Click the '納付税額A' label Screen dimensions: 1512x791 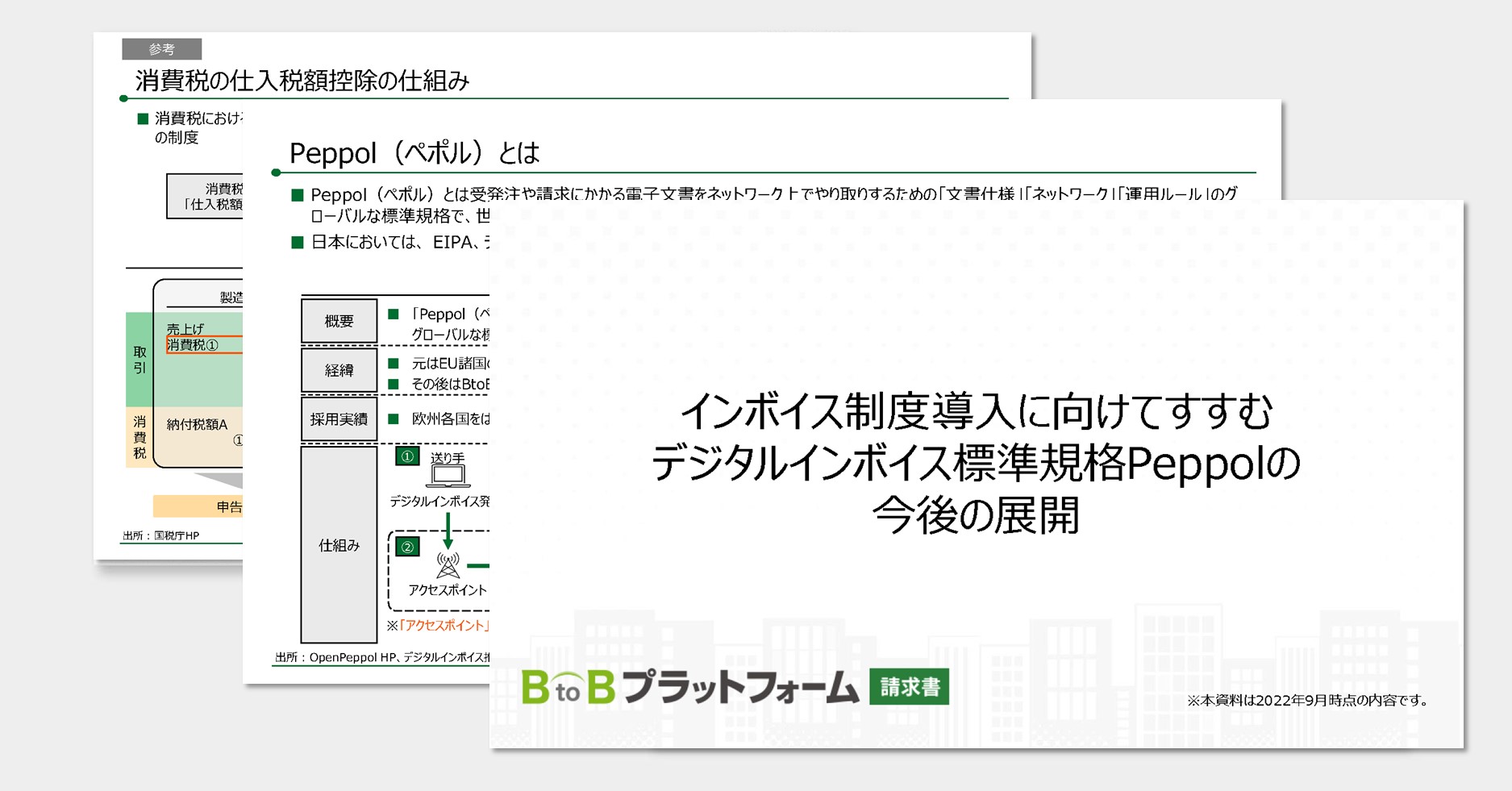click(197, 424)
